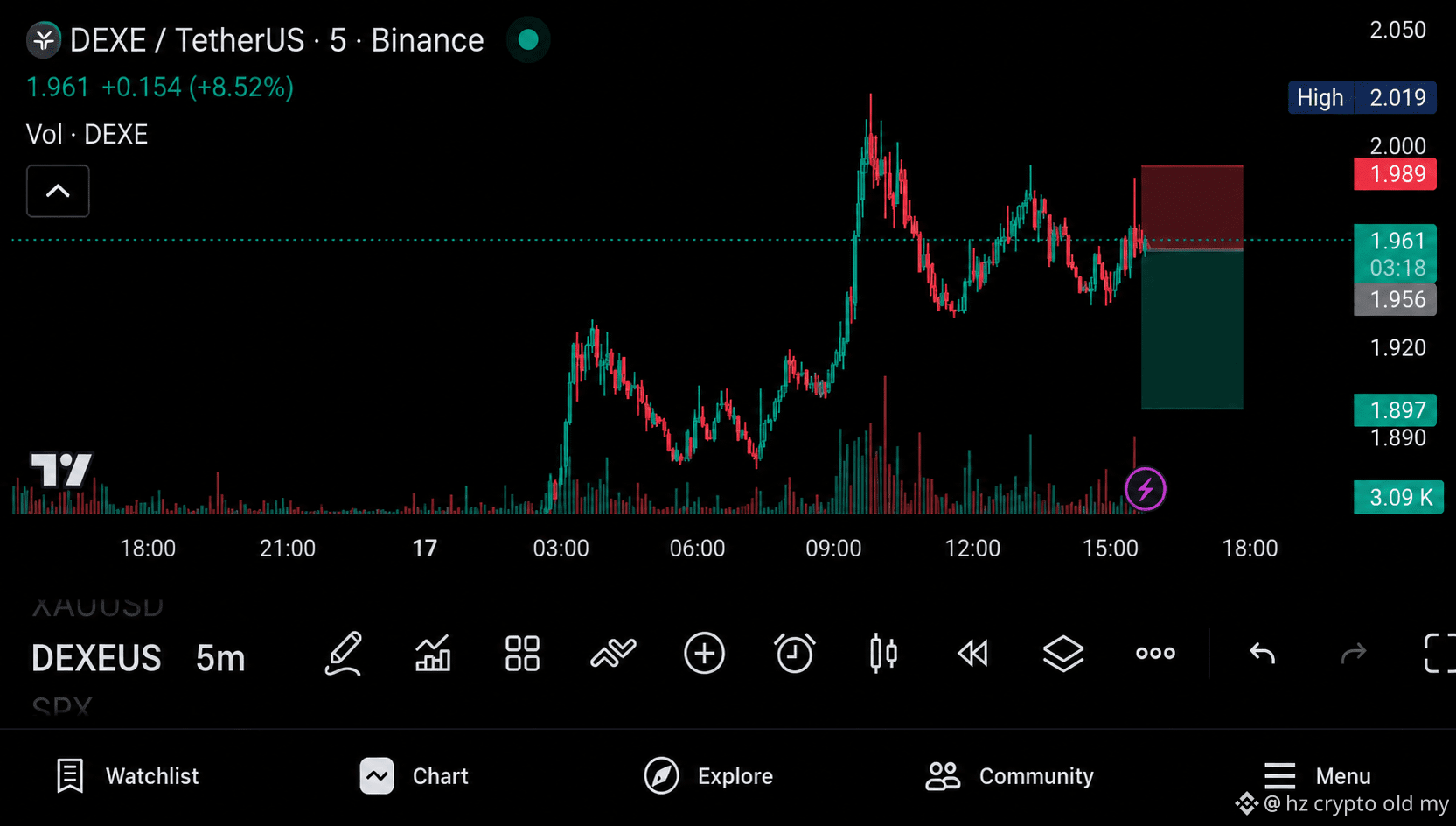
Task: Go to the Explore tab
Action: pyautogui.click(x=708, y=776)
